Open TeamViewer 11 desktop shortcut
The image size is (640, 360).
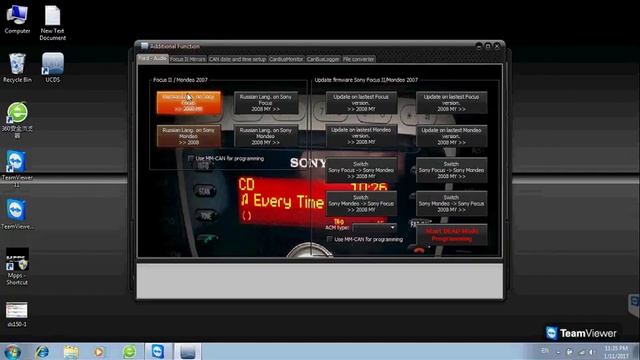point(17,169)
